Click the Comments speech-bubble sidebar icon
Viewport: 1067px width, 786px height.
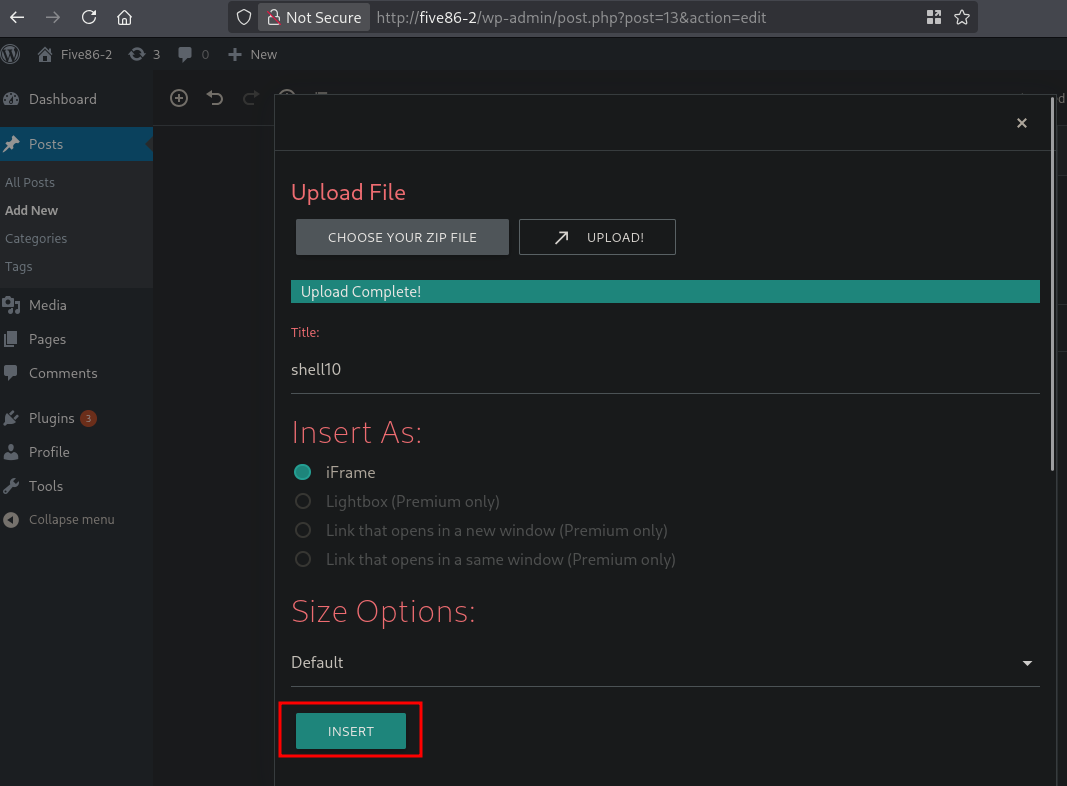[11, 373]
